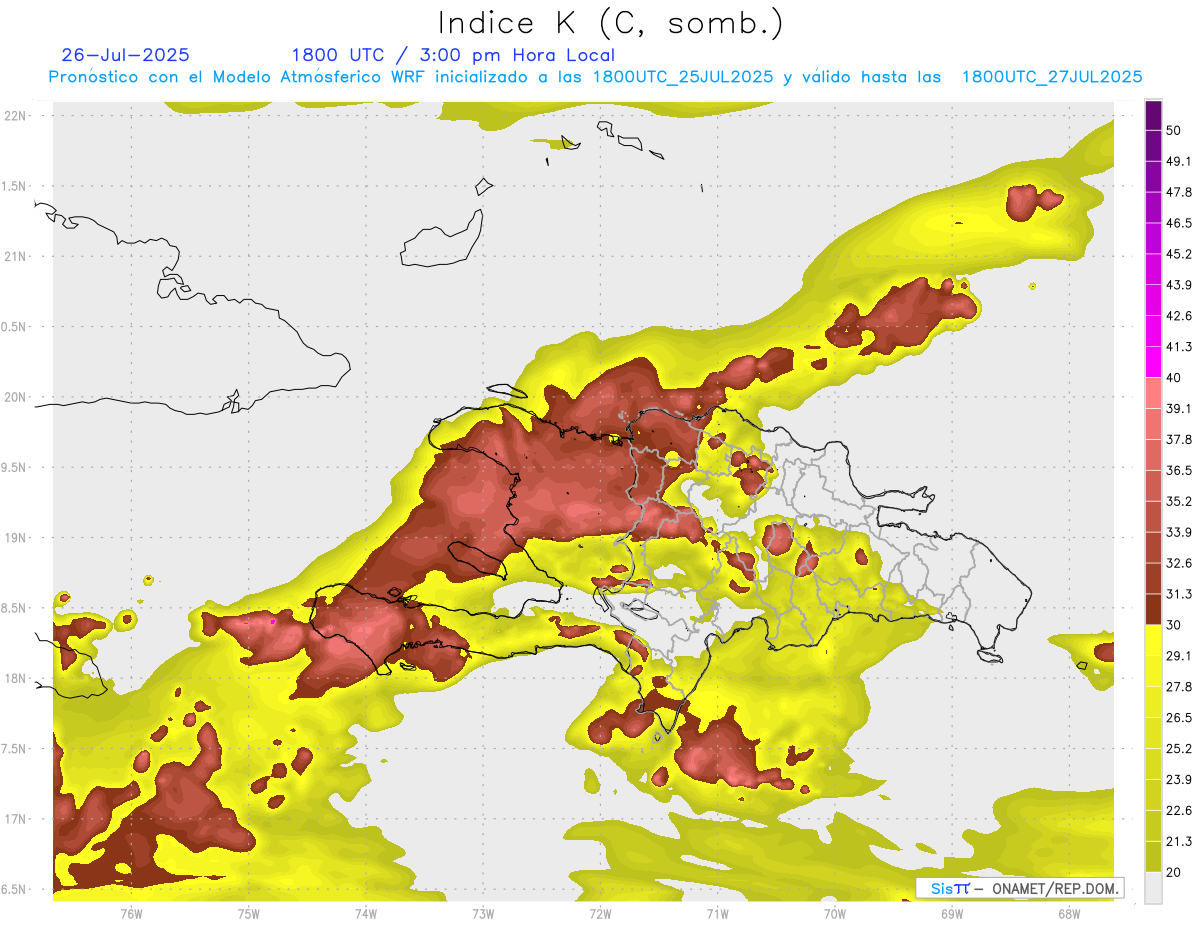Viewport: 1200px width, 927px height.
Task: Click the "68W" longitude label
Action: (1069, 913)
